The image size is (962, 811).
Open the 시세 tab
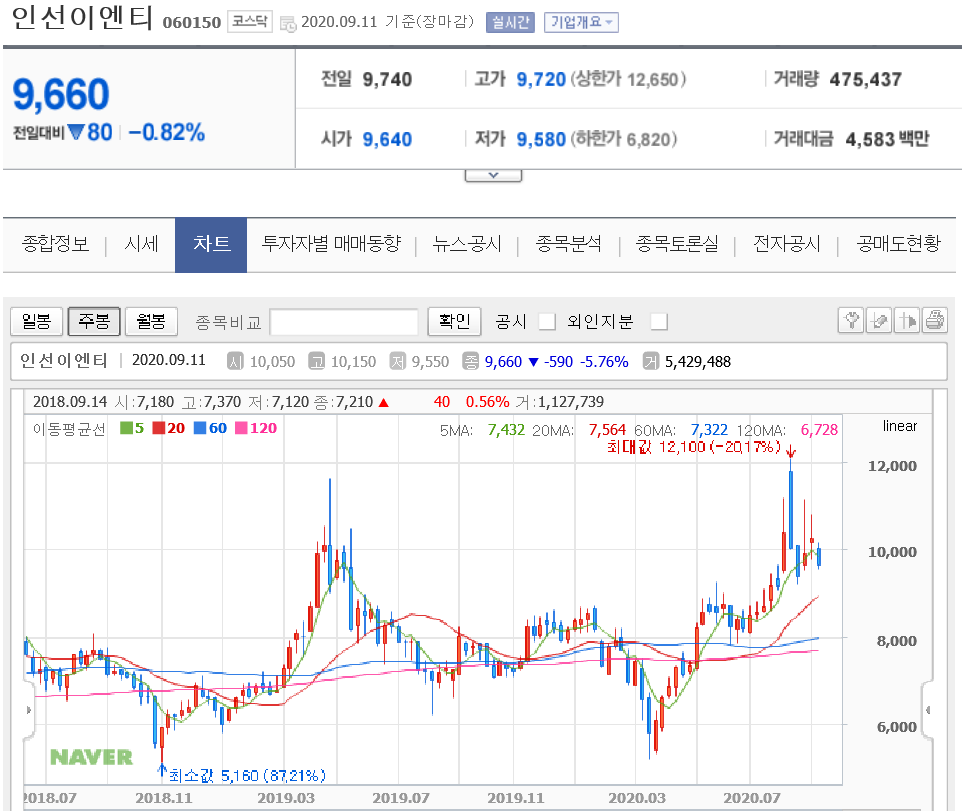pyautogui.click(x=141, y=244)
